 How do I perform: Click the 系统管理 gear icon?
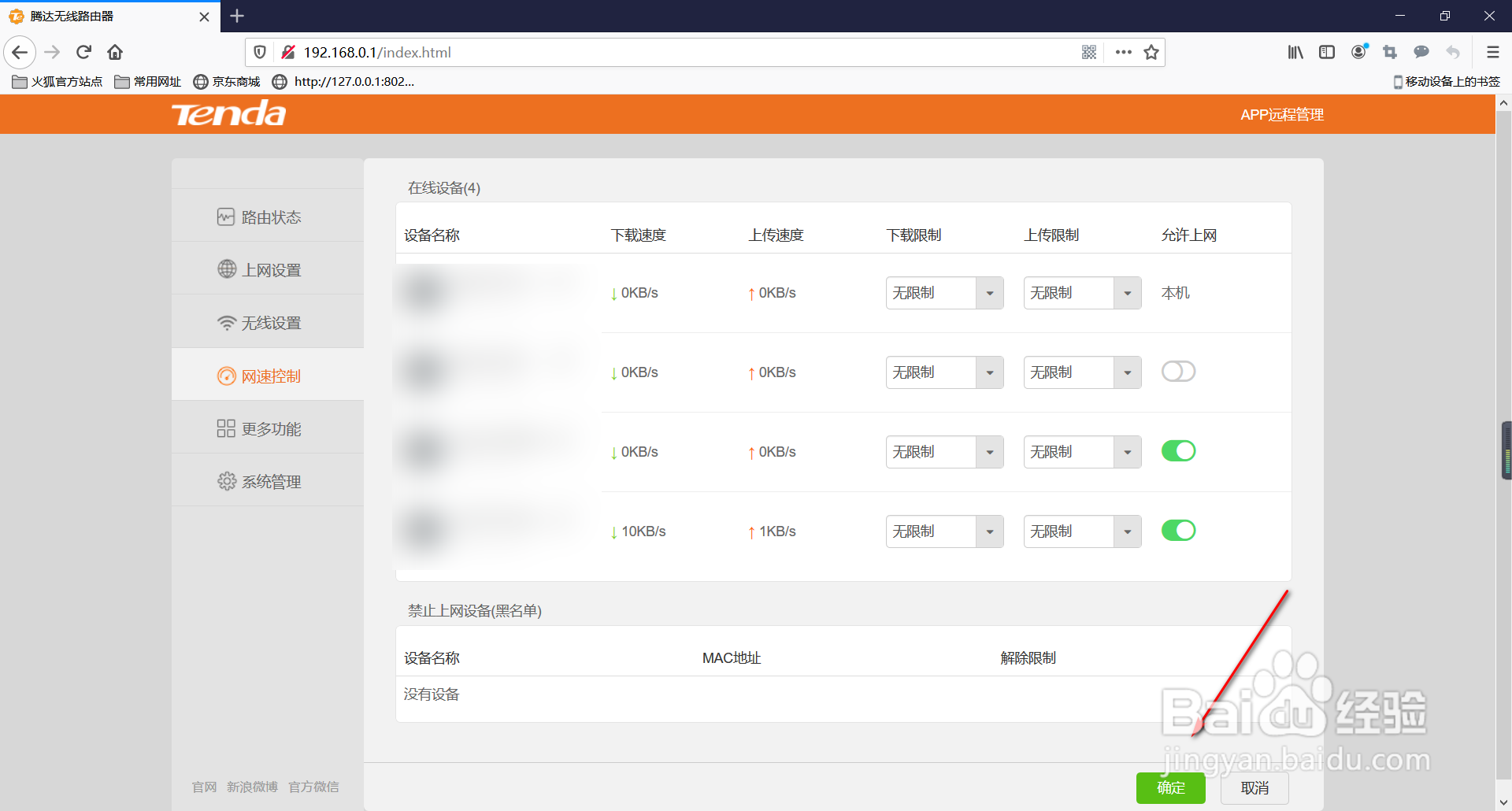tap(227, 481)
